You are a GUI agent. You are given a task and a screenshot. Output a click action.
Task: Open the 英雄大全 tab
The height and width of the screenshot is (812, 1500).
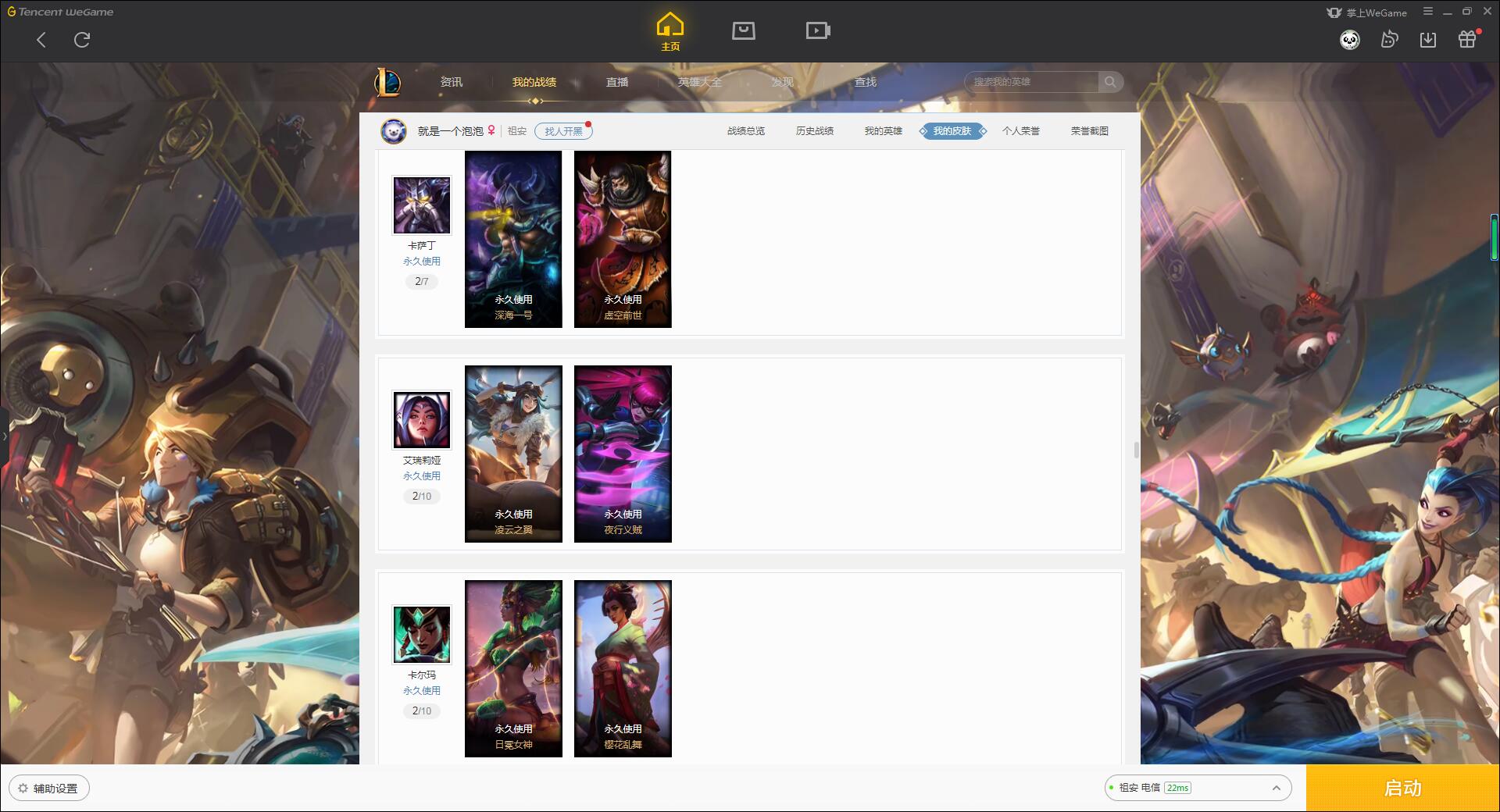[700, 82]
